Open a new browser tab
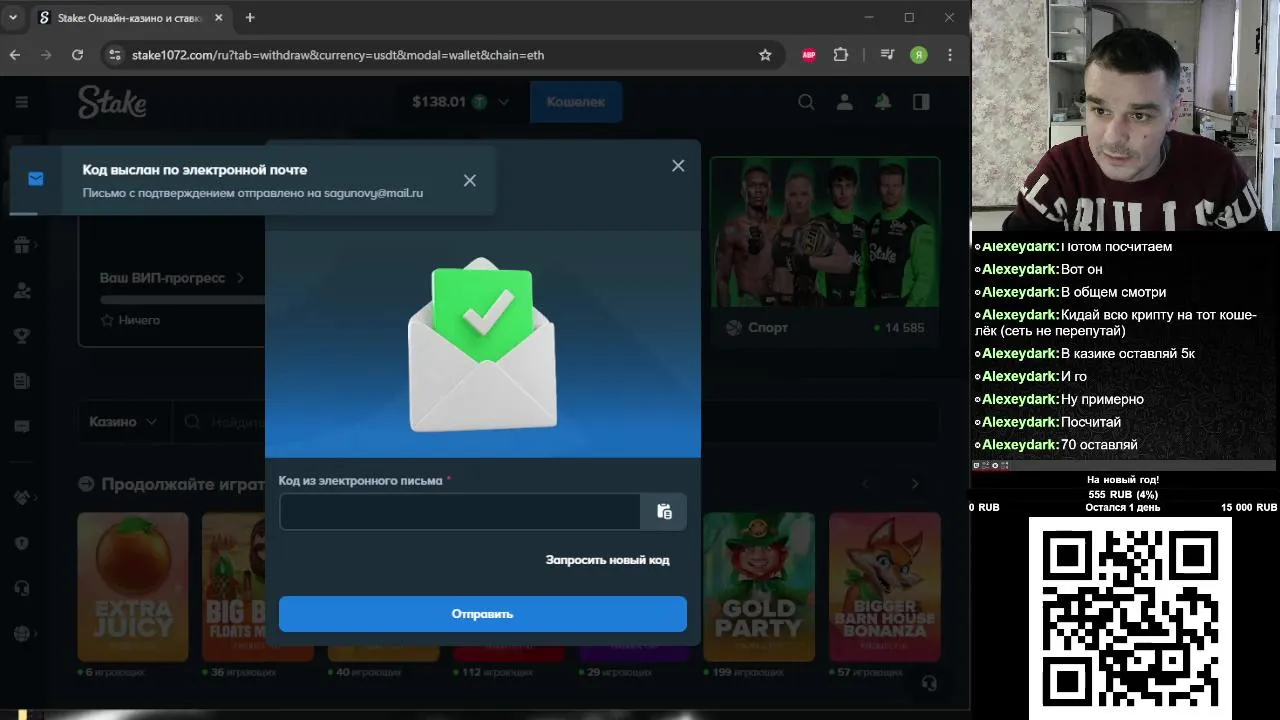The image size is (1280, 720). pos(250,18)
